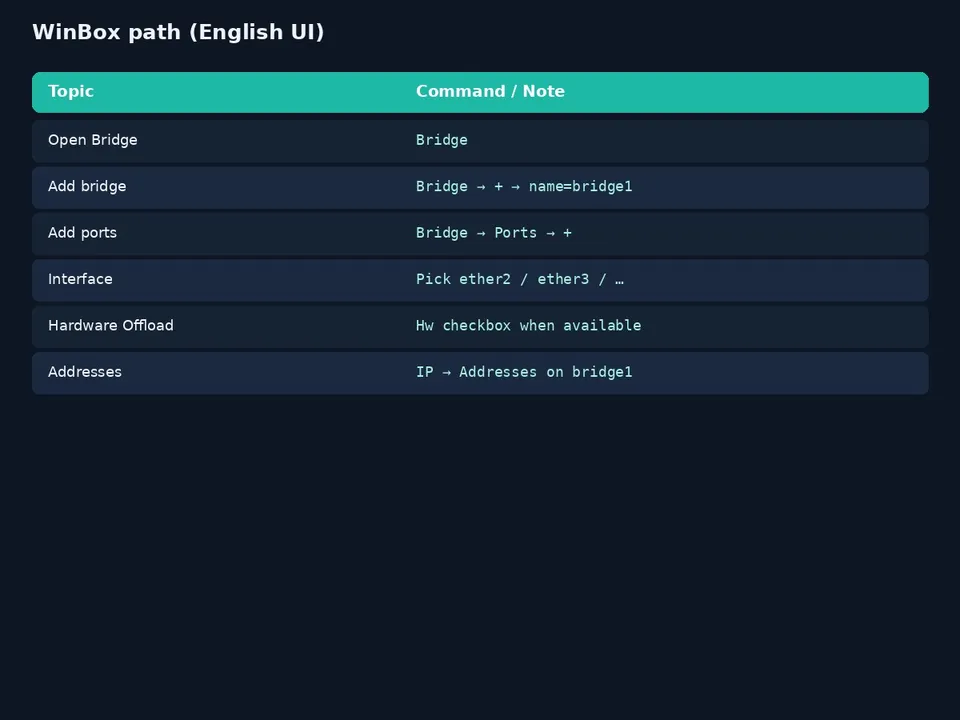Select the 'Interface' topic cell
960x720 pixels.
[x=80, y=279]
